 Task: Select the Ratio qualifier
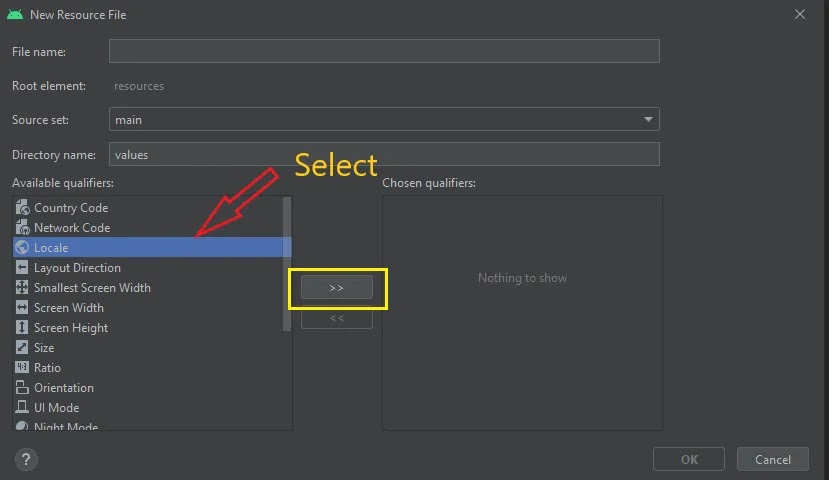coord(152,367)
